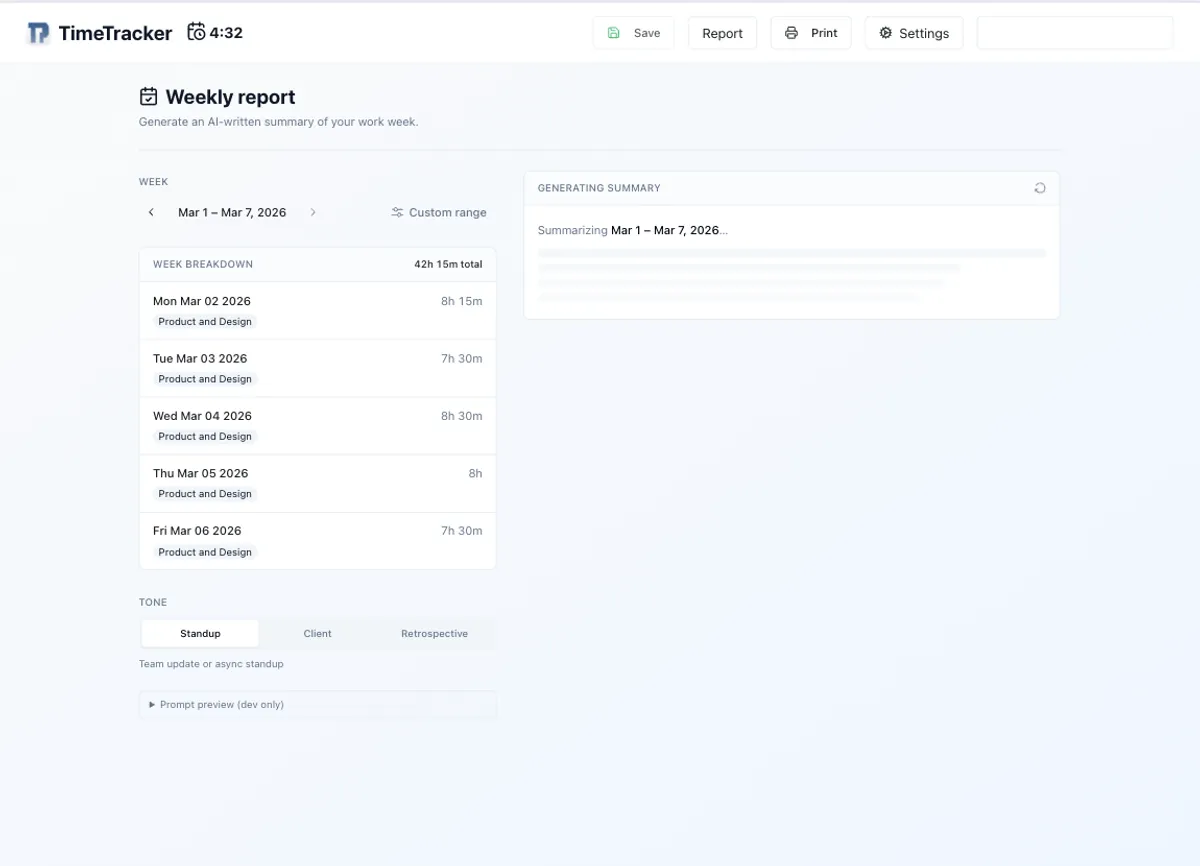This screenshot has height=866, width=1200.
Task: Keep Standup tone selected by clicking it
Action: [199, 633]
